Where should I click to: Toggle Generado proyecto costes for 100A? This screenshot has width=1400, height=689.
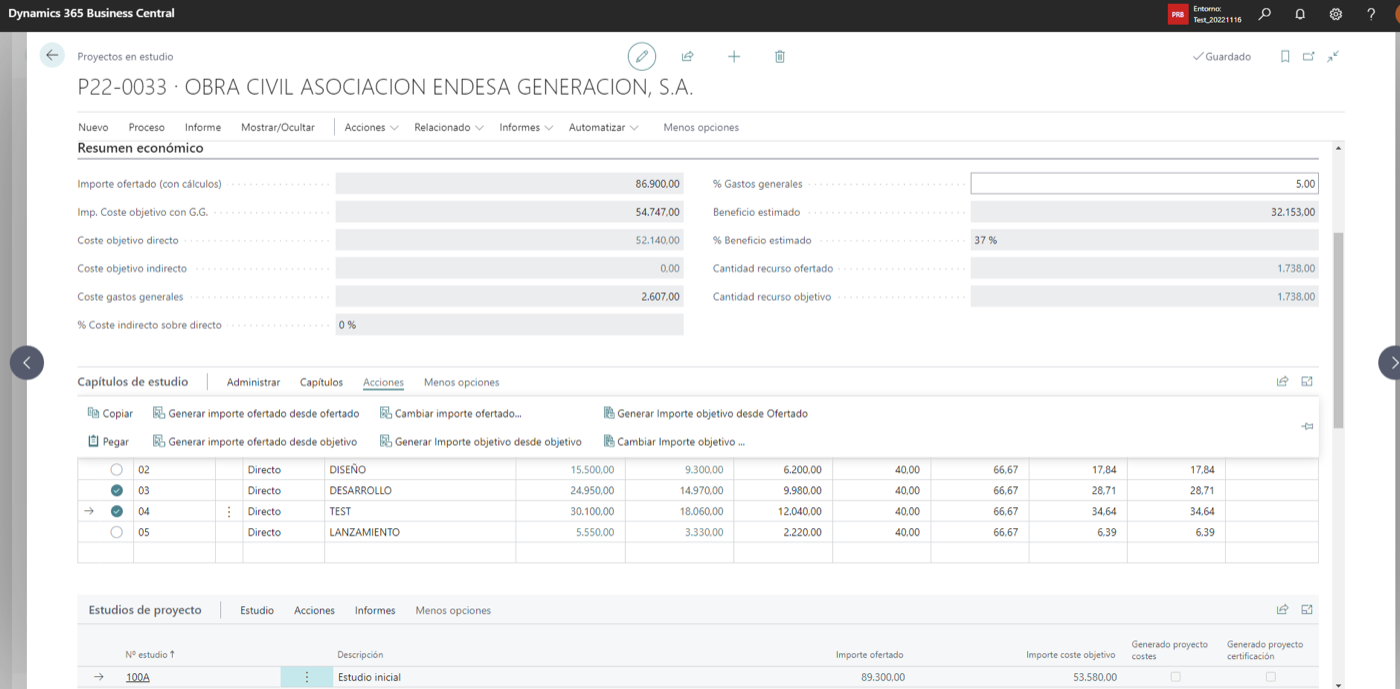click(x=1175, y=677)
